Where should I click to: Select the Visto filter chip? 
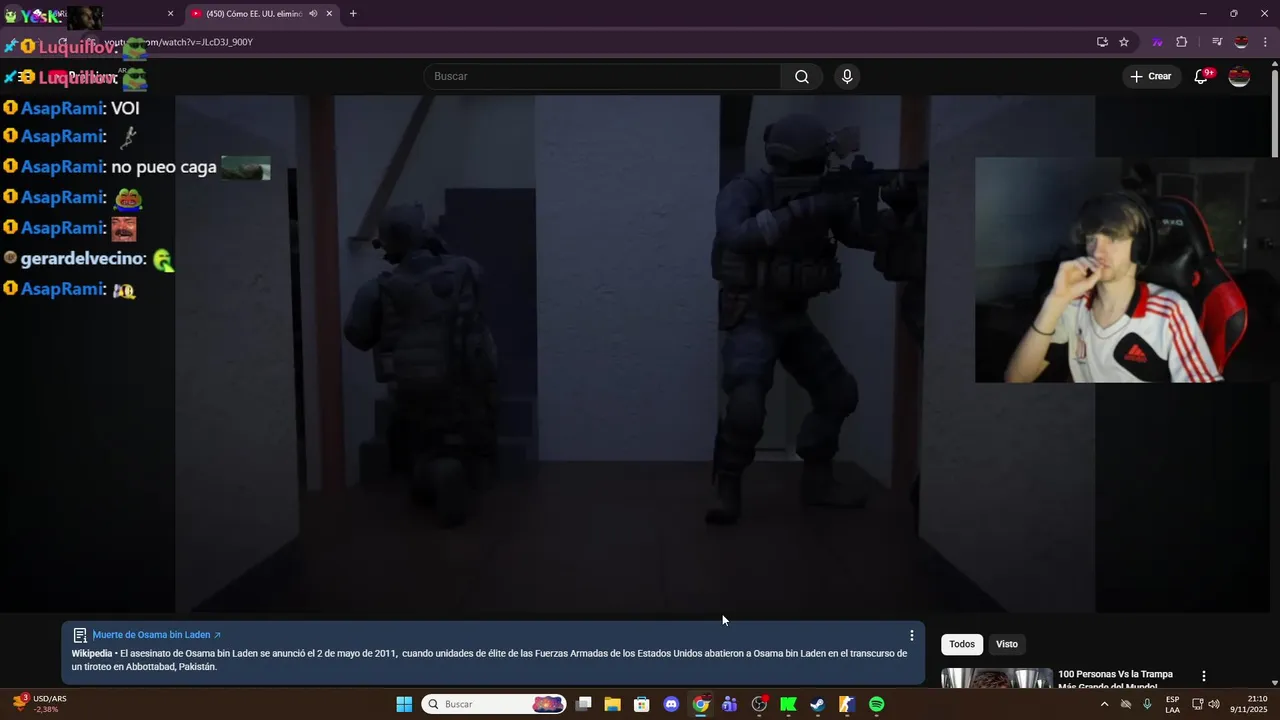point(1007,644)
